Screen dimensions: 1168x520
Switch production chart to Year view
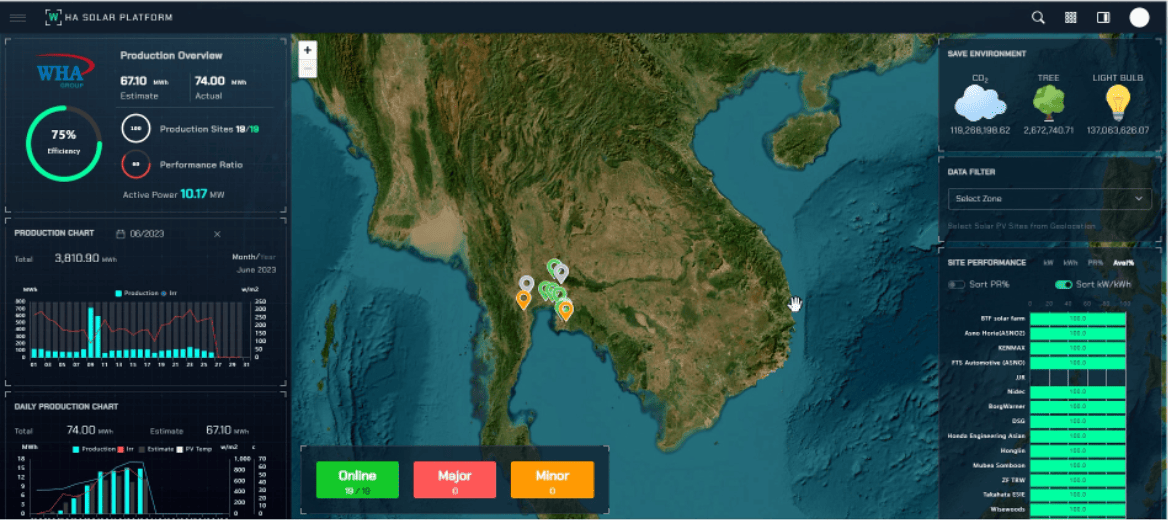[266, 257]
